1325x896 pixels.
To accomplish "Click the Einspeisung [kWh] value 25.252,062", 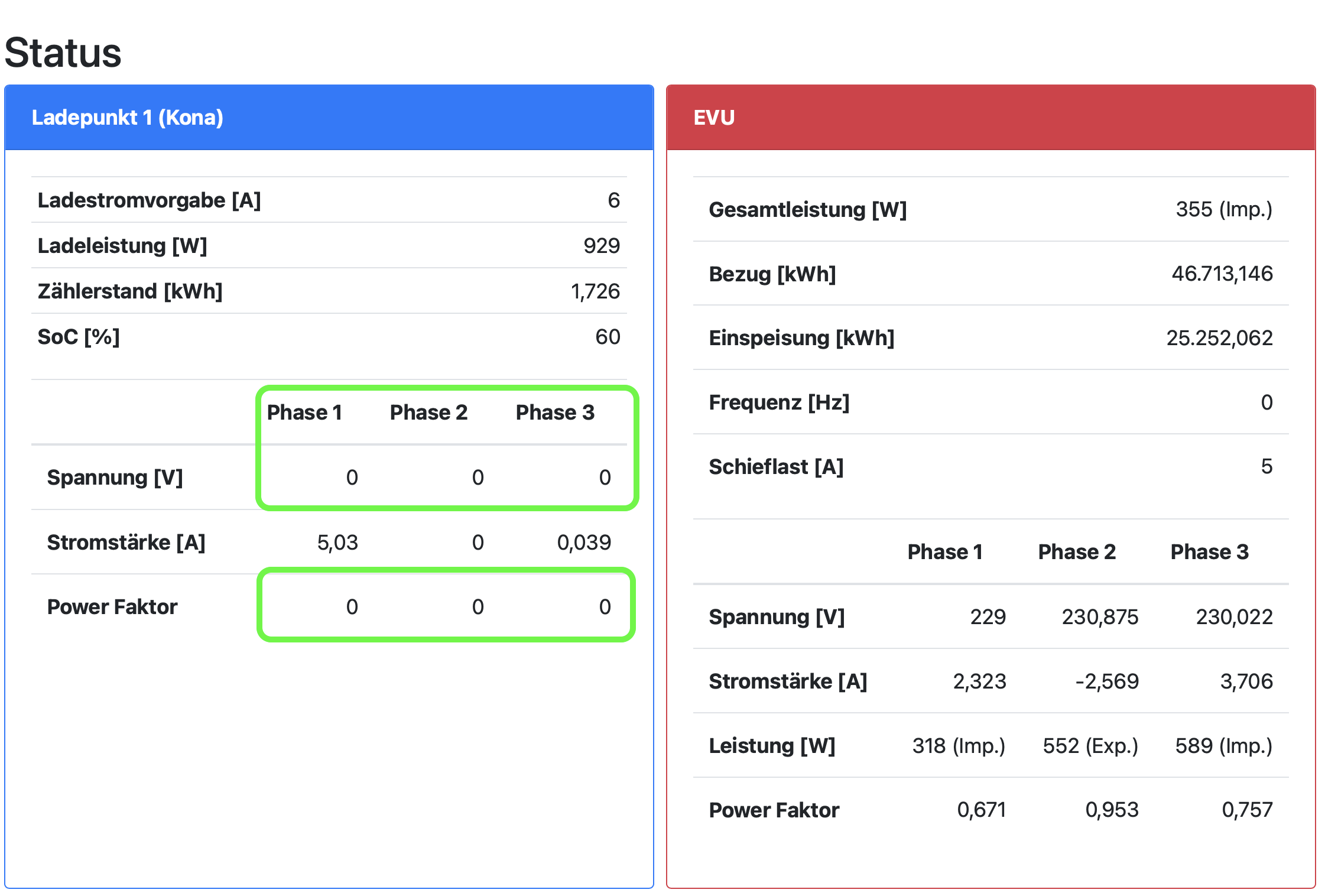I will pyautogui.click(x=1219, y=338).
